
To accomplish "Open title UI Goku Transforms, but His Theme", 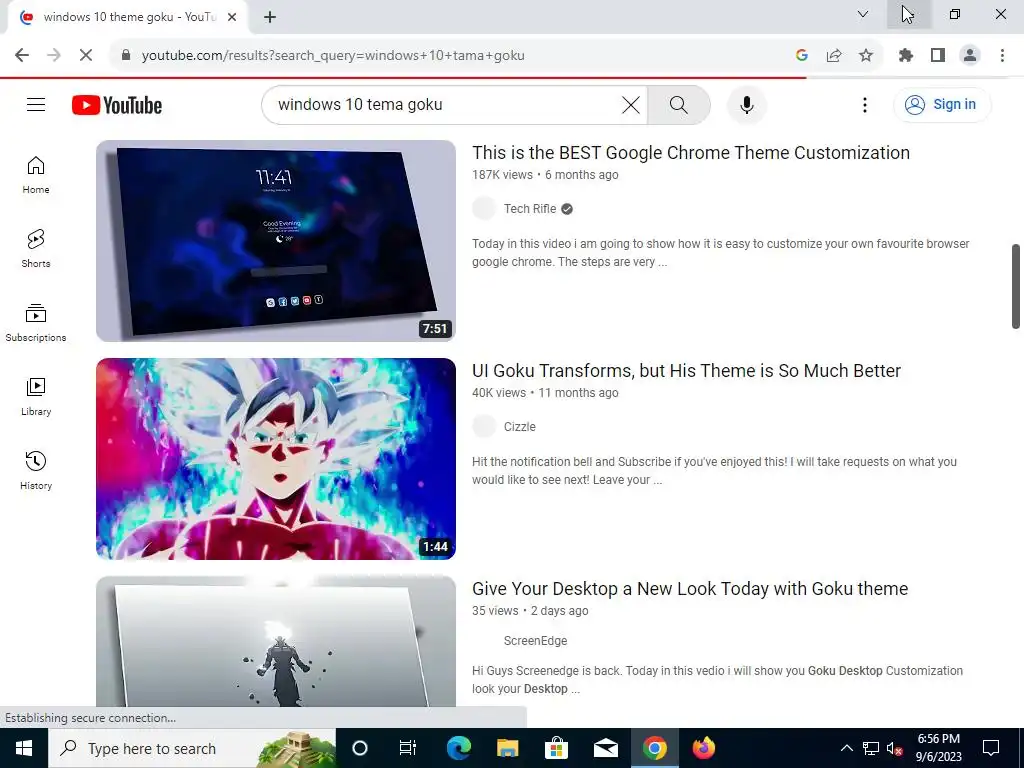I will (x=686, y=371).
